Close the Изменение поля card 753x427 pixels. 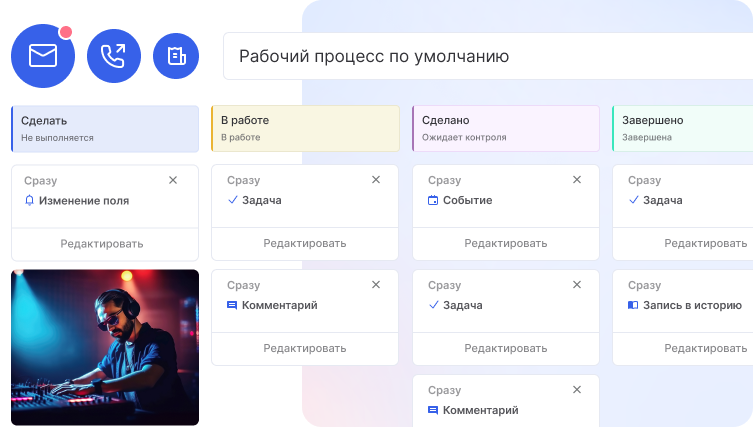point(173,180)
